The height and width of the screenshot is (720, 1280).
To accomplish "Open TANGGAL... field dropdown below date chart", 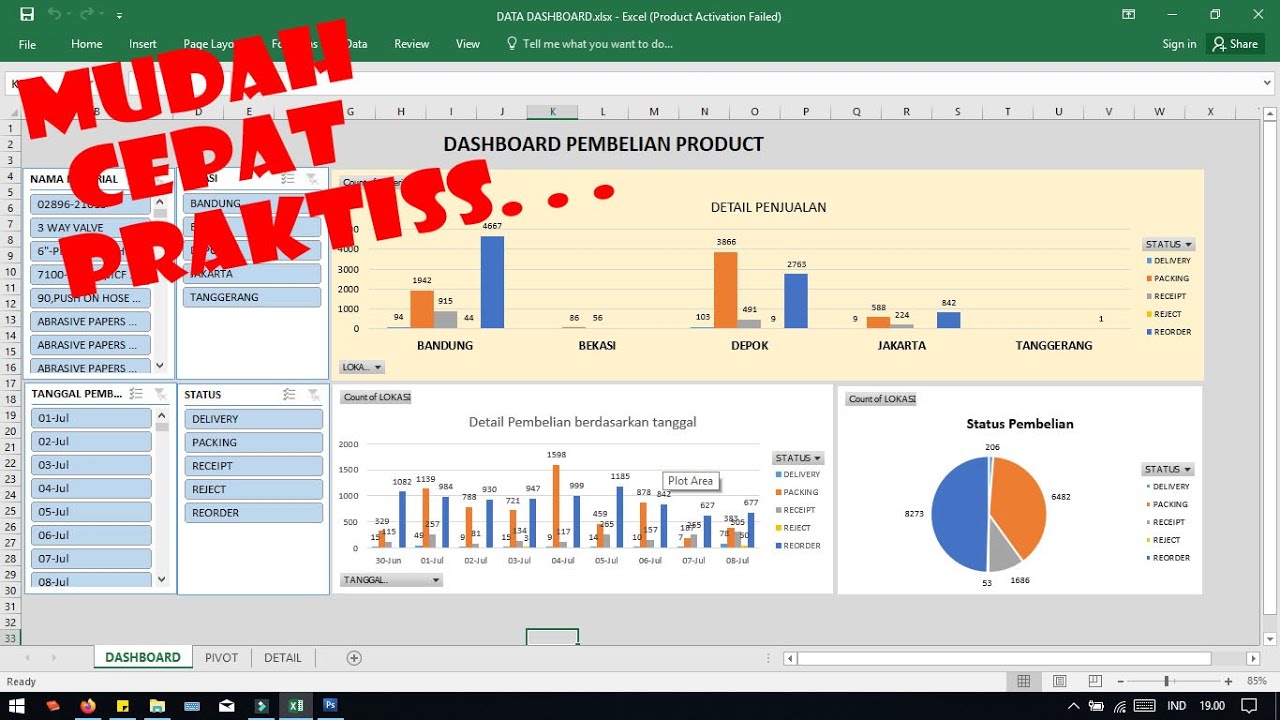I will [391, 580].
